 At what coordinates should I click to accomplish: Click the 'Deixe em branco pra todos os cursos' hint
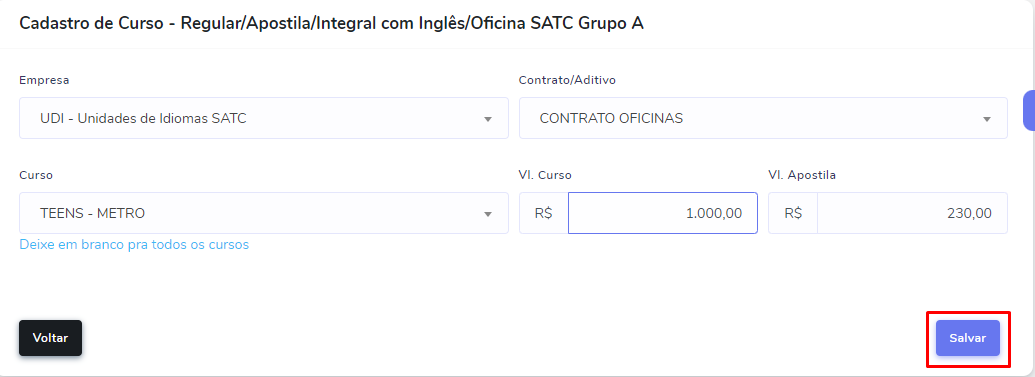point(134,244)
